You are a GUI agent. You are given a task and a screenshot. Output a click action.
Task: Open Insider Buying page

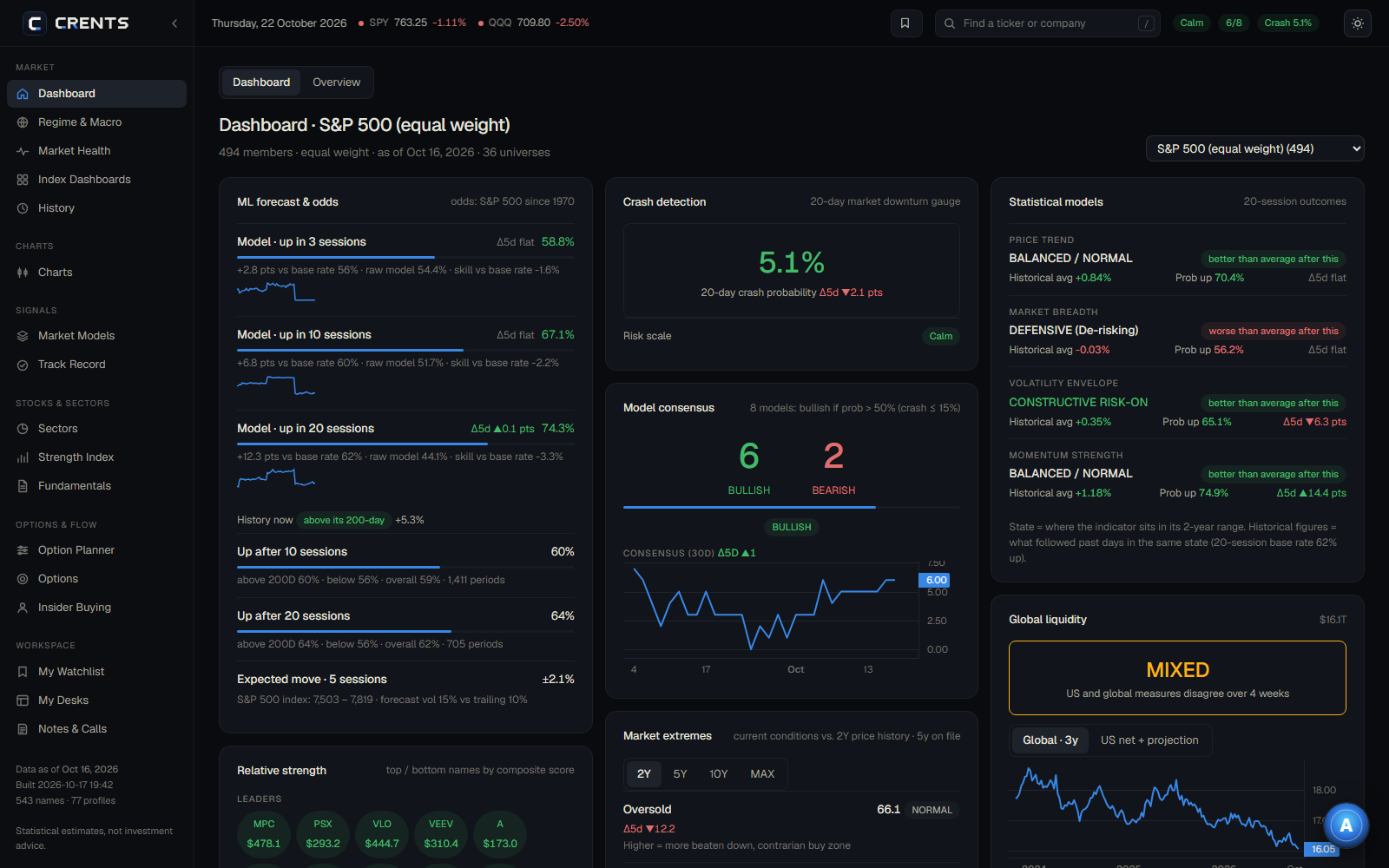(96, 608)
